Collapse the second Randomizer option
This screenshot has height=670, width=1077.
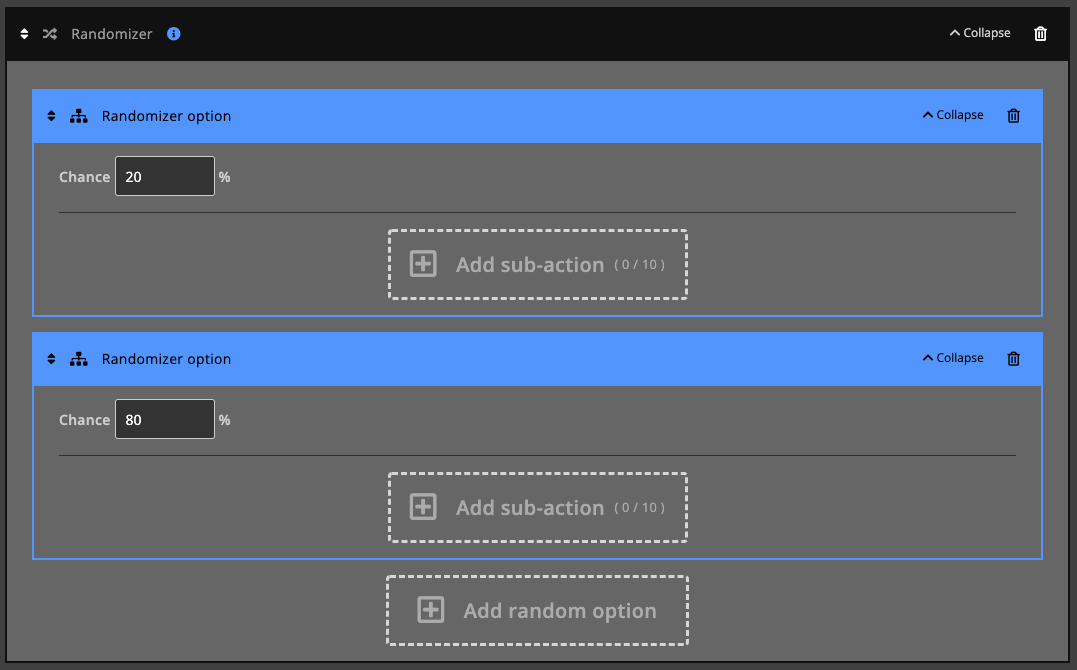(952, 357)
